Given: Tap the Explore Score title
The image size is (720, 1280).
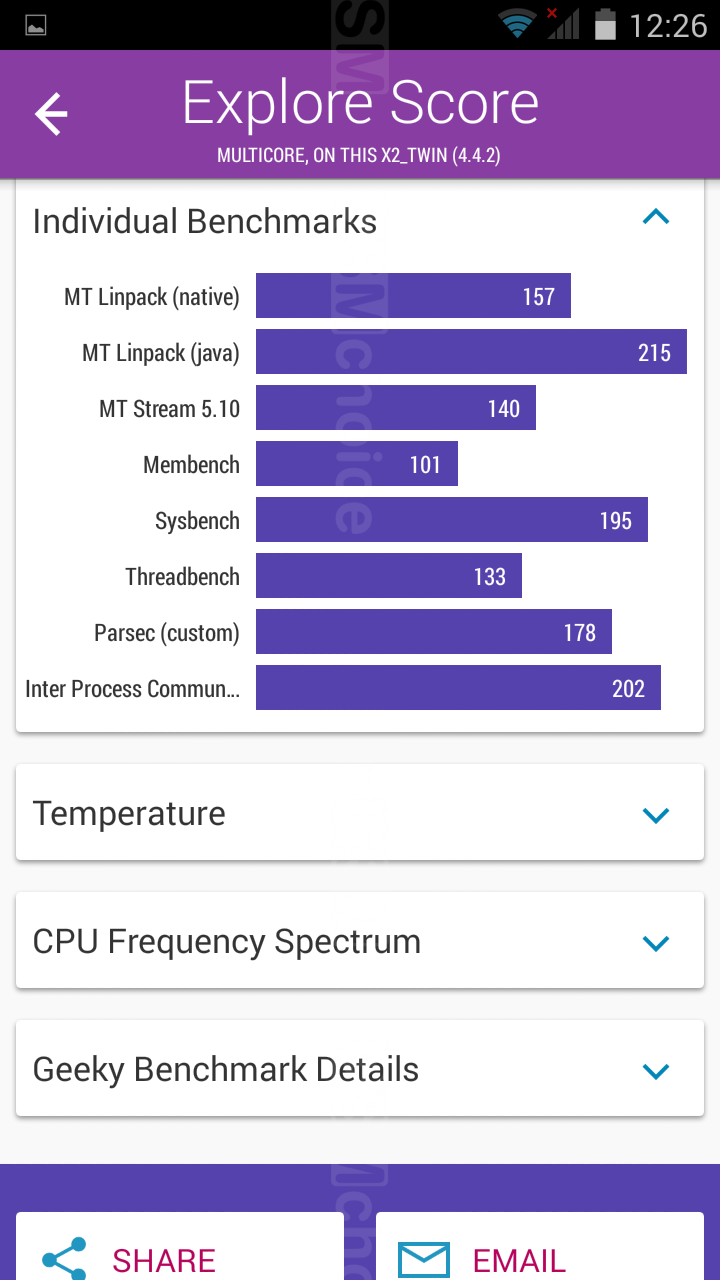Looking at the screenshot, I should tap(360, 103).
